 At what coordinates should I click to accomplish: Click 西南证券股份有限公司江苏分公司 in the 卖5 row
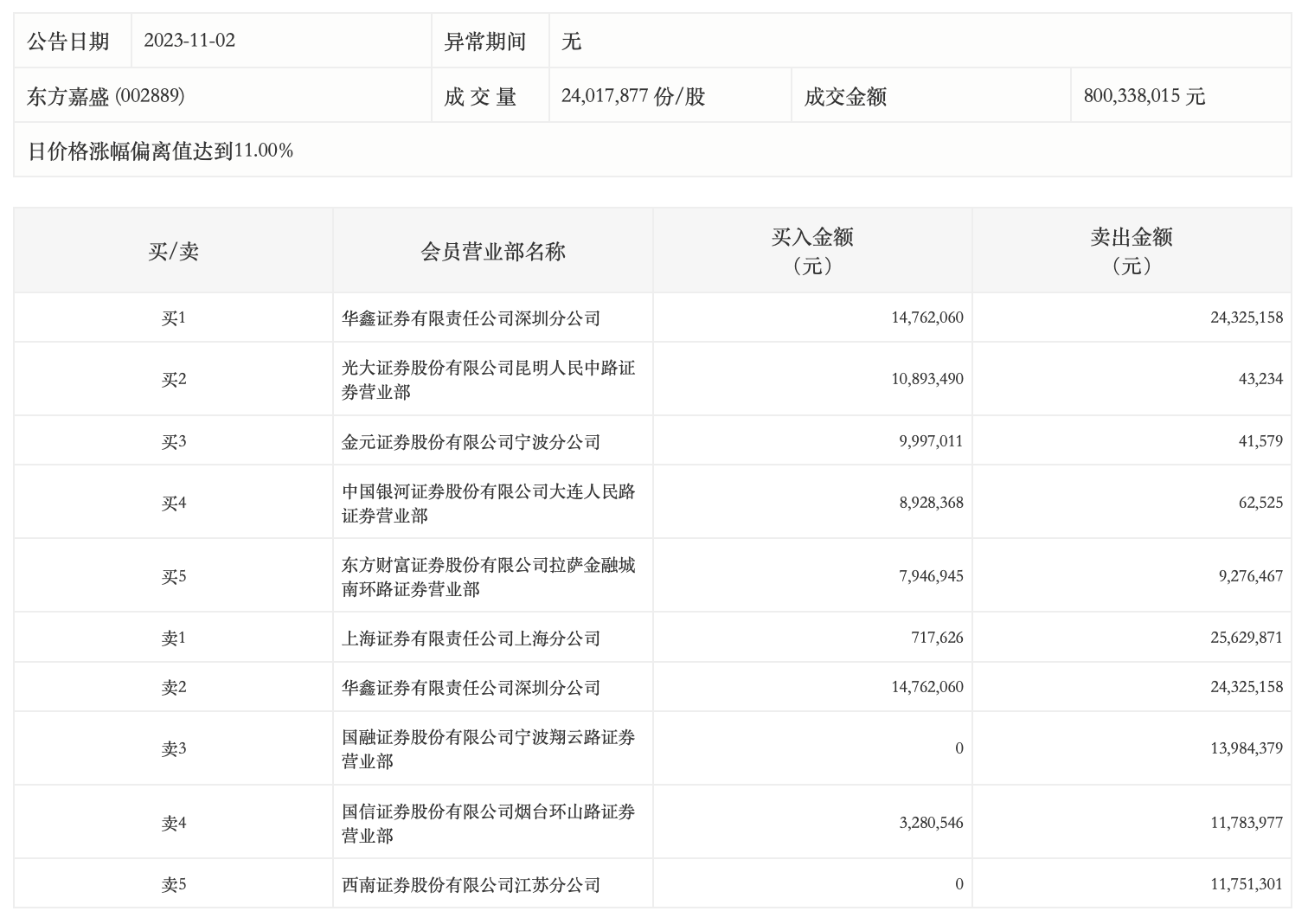471,885
